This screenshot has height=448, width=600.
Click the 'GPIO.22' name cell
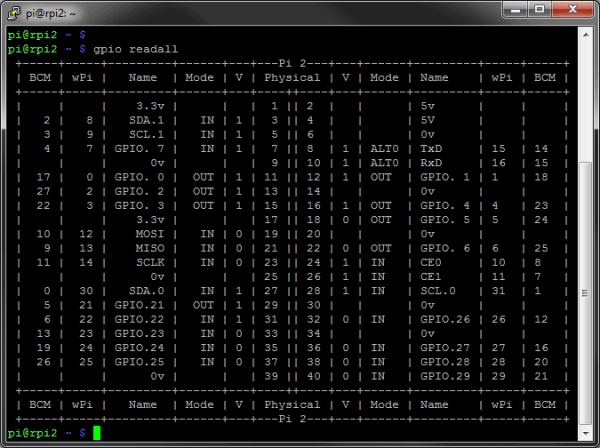click(139, 319)
